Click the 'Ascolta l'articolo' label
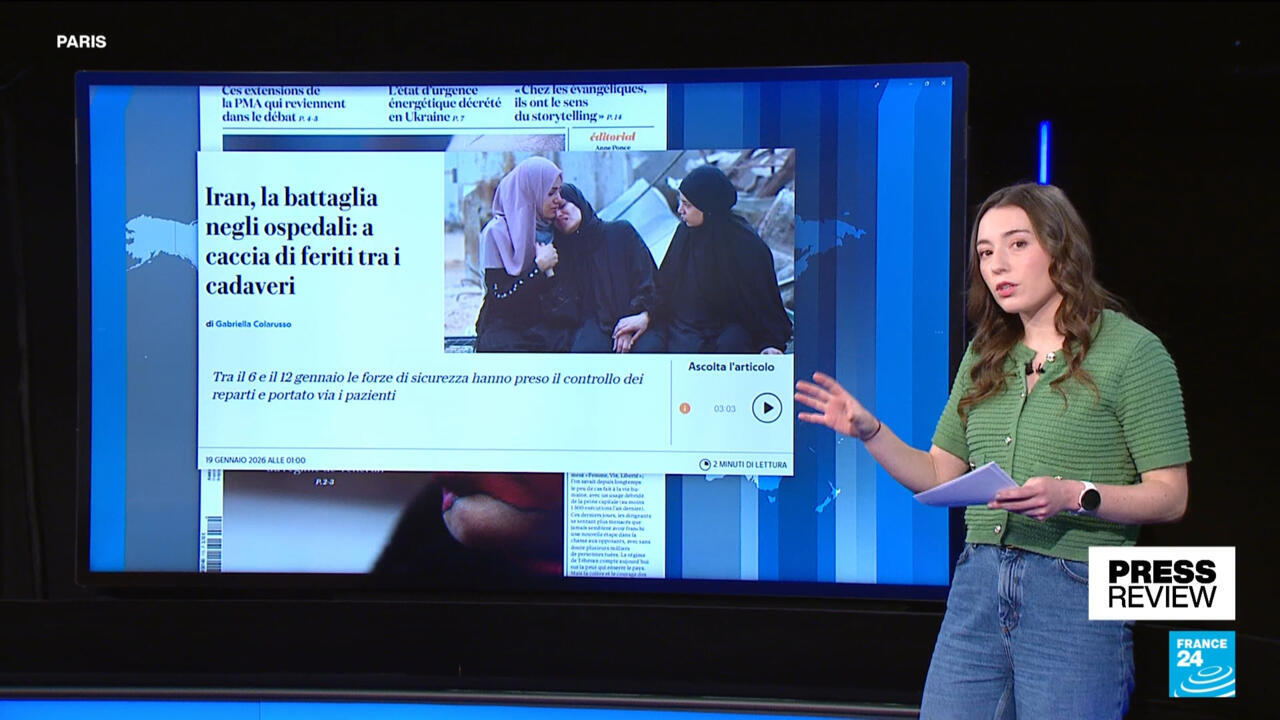Image resolution: width=1280 pixels, height=720 pixels. (x=733, y=367)
